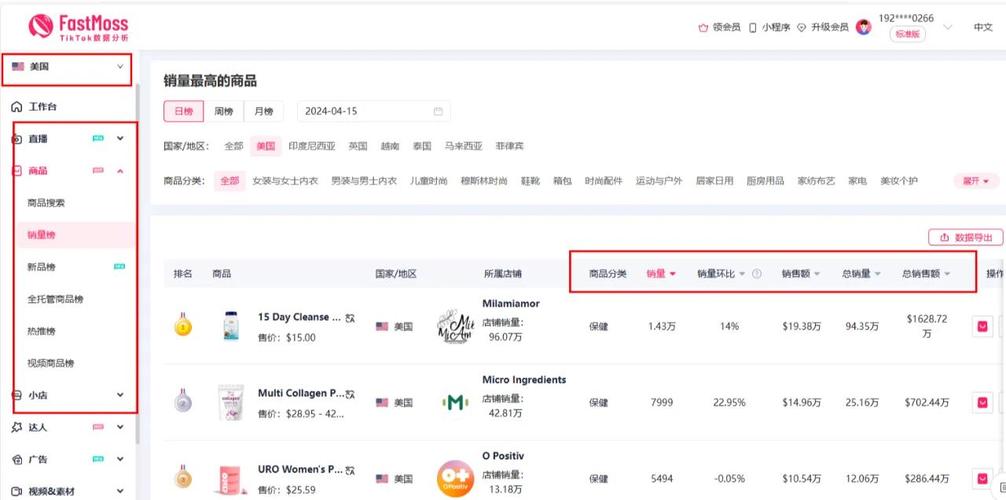This screenshot has width=1006, height=500.
Task: Click the 工作台 home icon
Action: point(17,107)
